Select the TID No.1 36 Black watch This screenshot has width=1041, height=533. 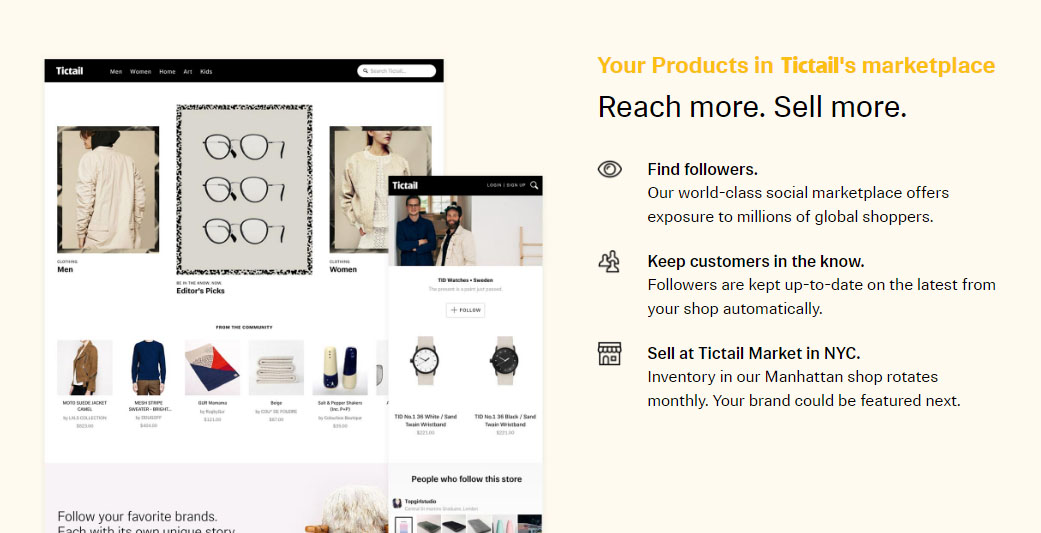505,360
